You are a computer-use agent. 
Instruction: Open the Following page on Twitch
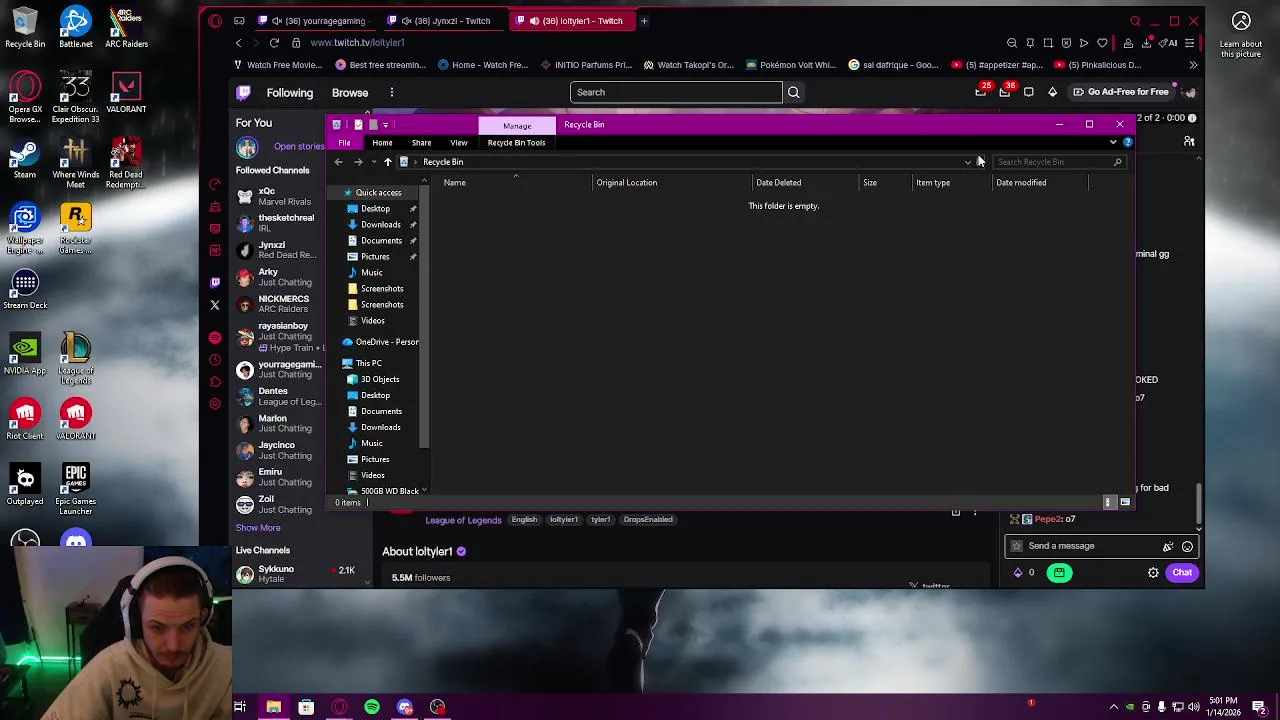pos(289,93)
